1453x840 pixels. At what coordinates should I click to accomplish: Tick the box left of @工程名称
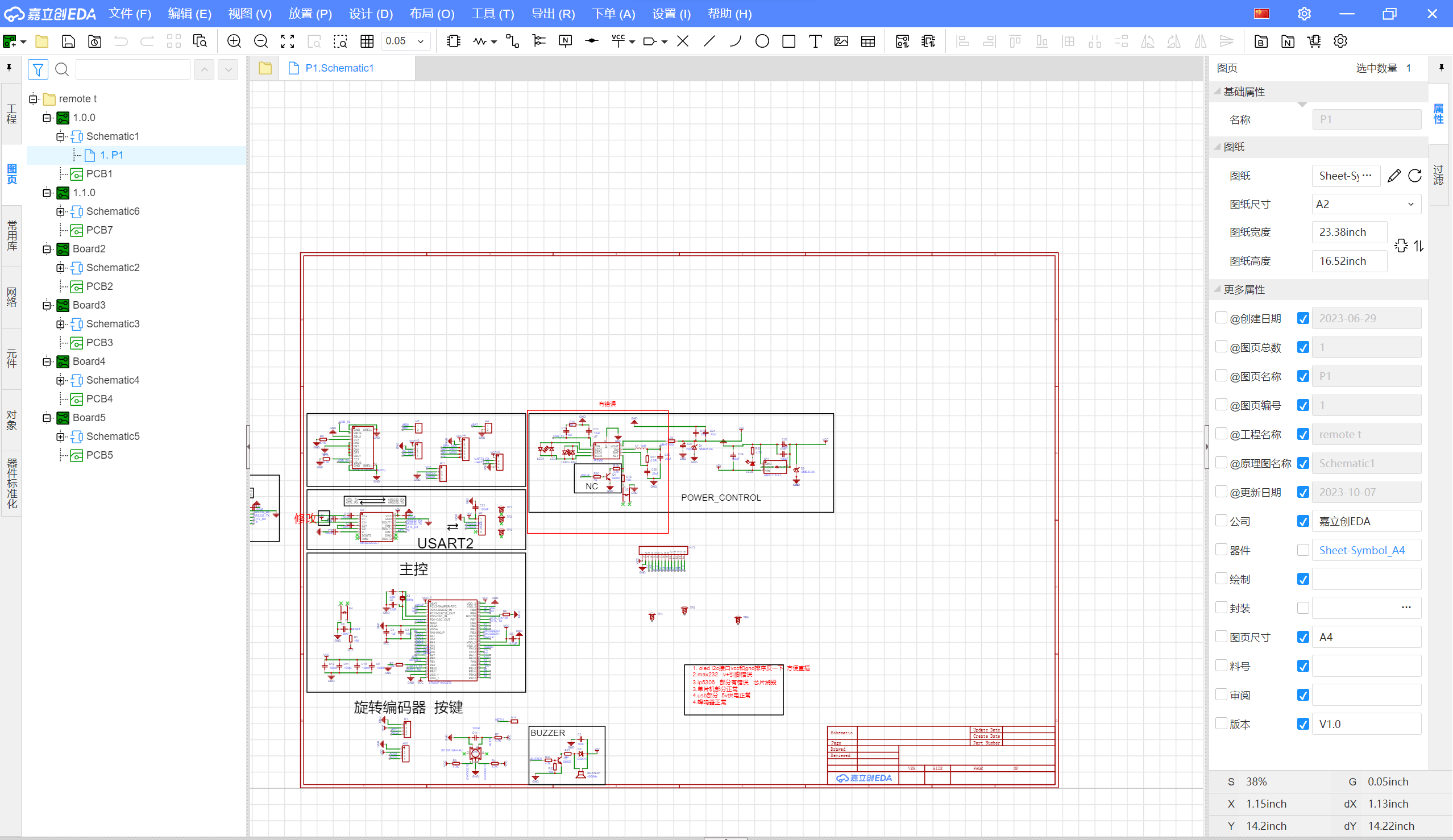point(1220,434)
